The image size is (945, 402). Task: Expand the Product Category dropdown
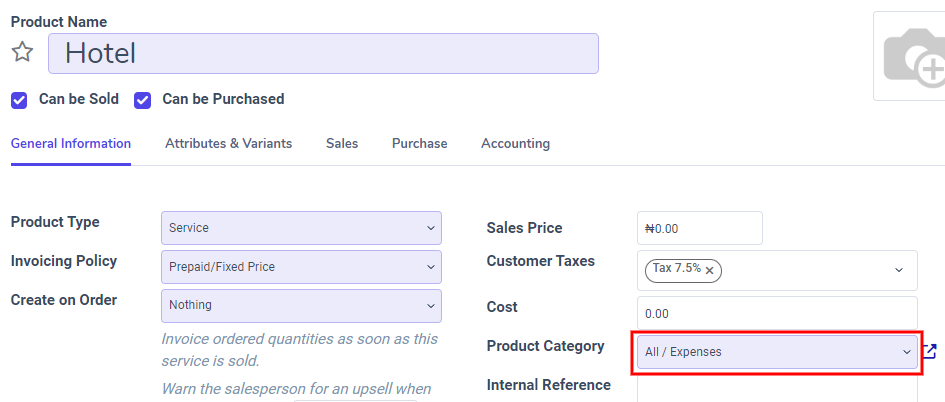(x=776, y=352)
